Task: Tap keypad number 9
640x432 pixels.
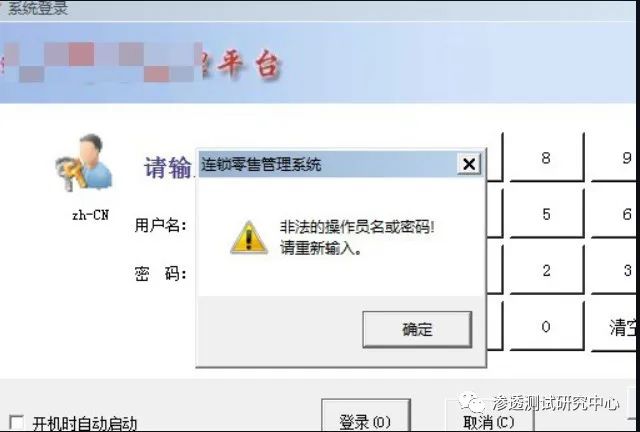Action: 616,157
